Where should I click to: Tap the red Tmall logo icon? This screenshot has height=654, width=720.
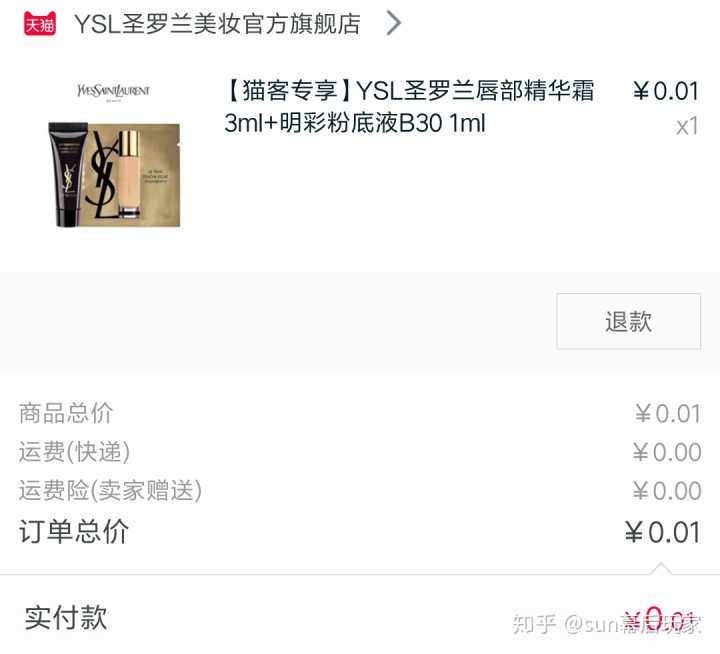tap(40, 23)
